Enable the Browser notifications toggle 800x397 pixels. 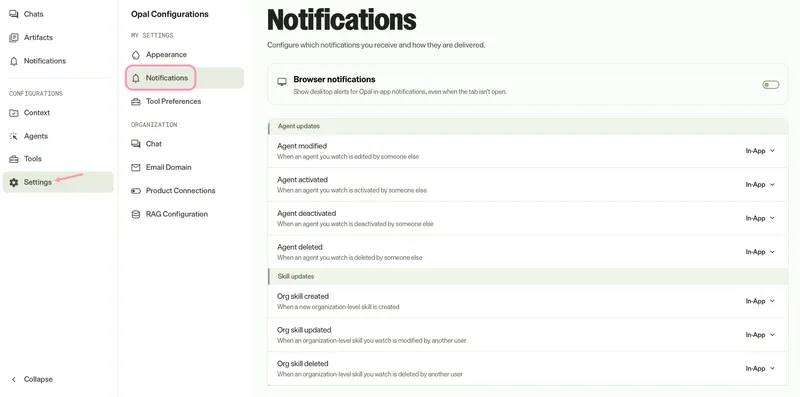pos(770,85)
